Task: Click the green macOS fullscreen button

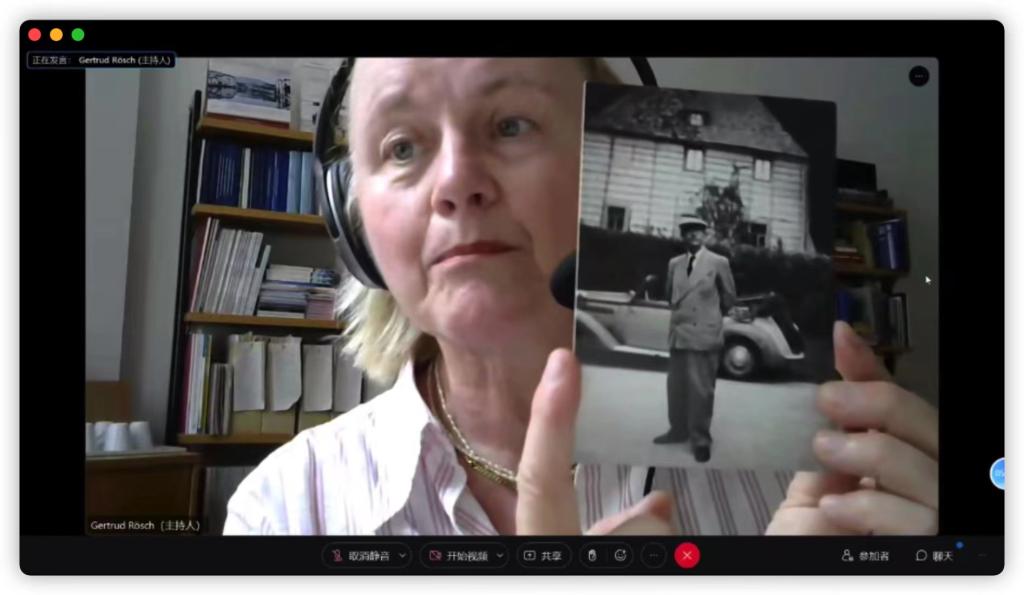Action: coord(78,35)
